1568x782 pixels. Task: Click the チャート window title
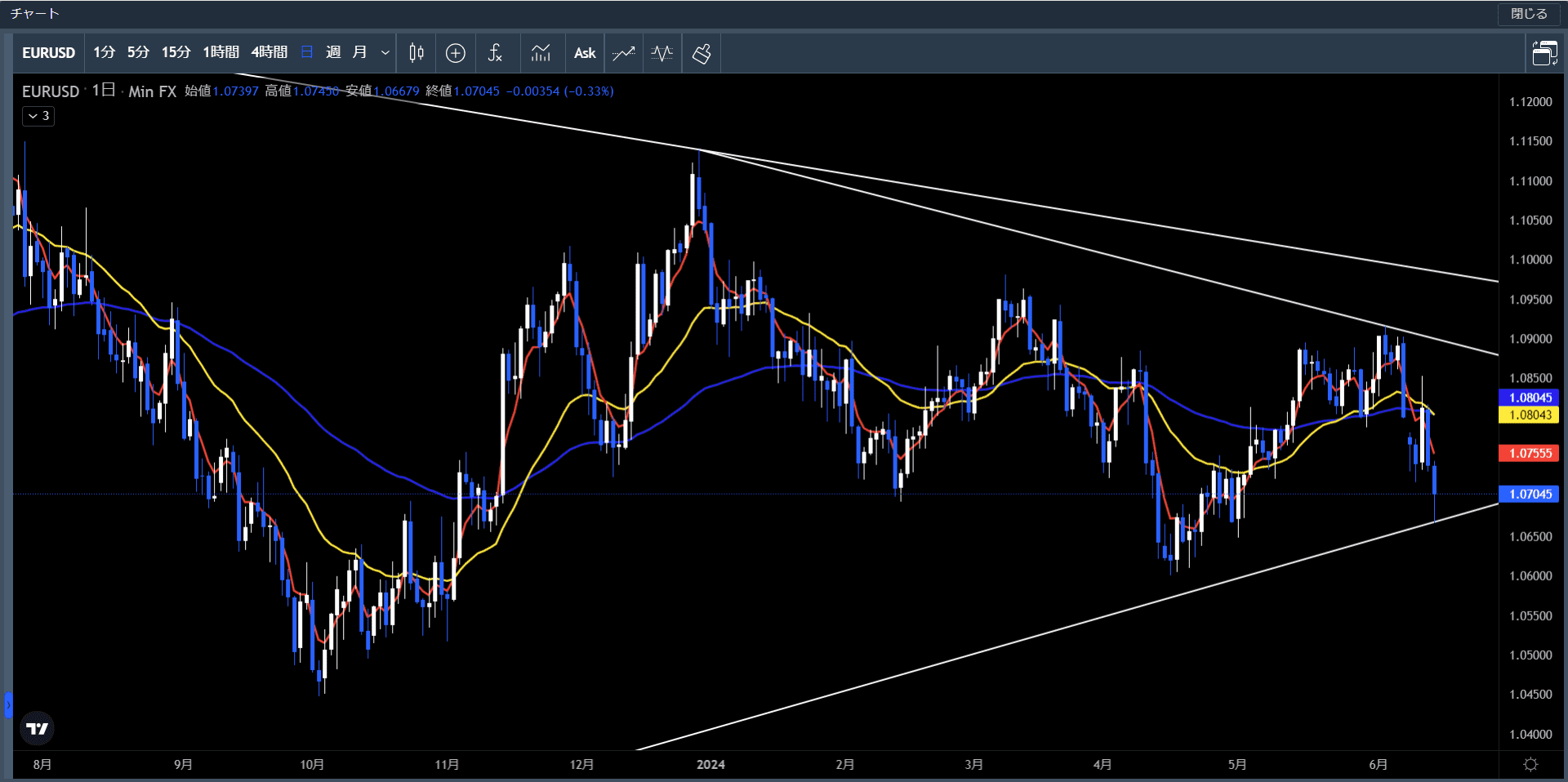pyautogui.click(x=35, y=14)
